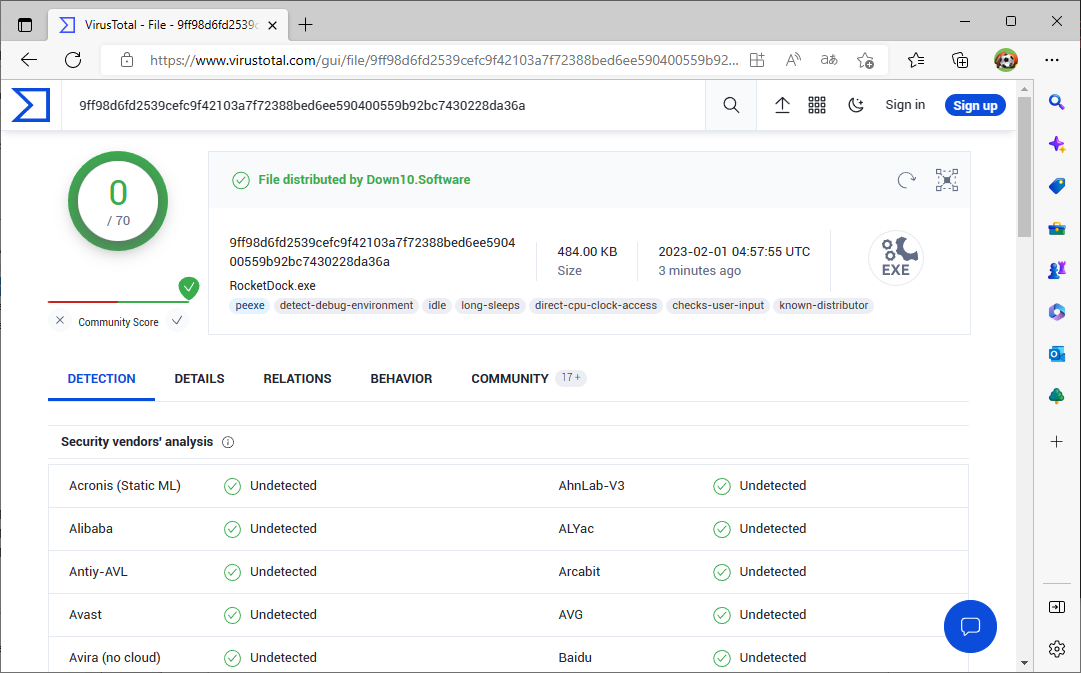Open the Copilot sparkle icon in sidebar

1056,144
